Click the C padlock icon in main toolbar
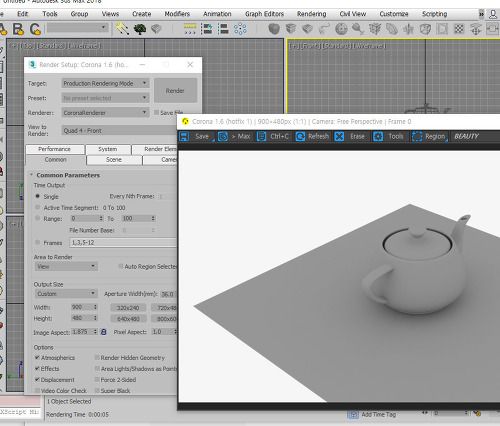Viewport: 500px width, 426px height. [x=35, y=29]
